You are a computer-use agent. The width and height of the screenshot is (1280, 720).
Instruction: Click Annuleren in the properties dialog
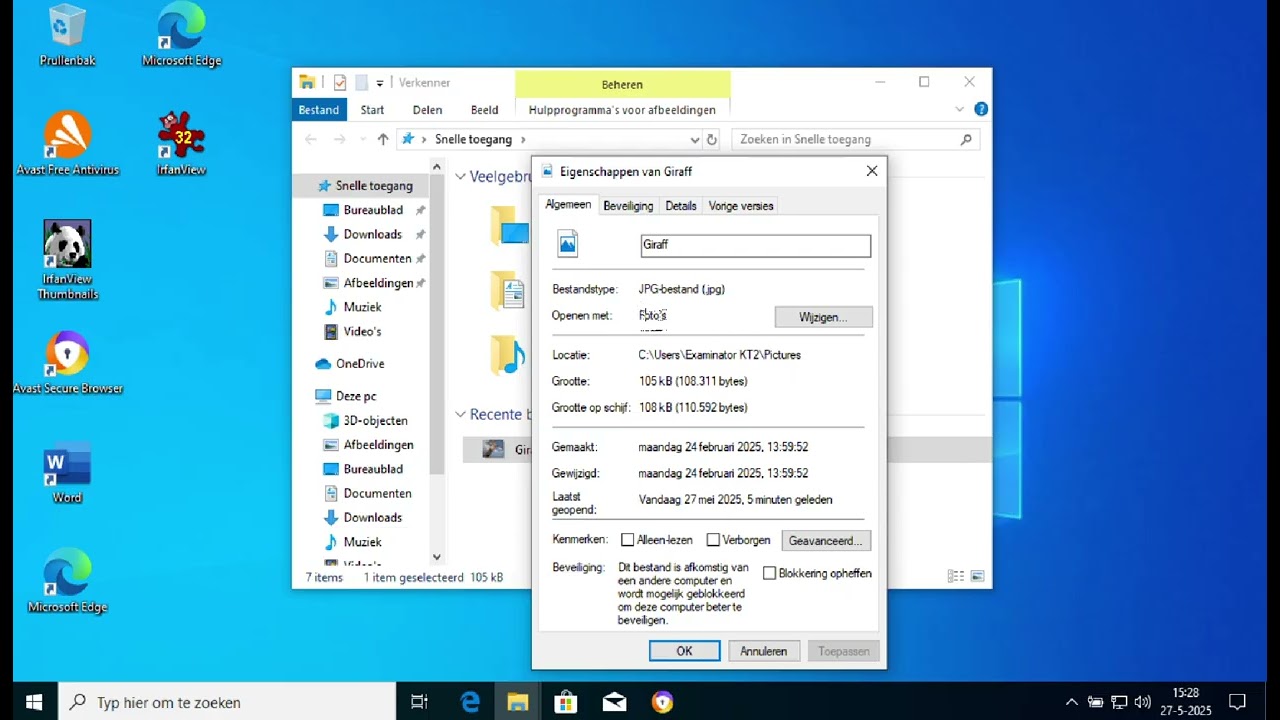click(x=764, y=651)
